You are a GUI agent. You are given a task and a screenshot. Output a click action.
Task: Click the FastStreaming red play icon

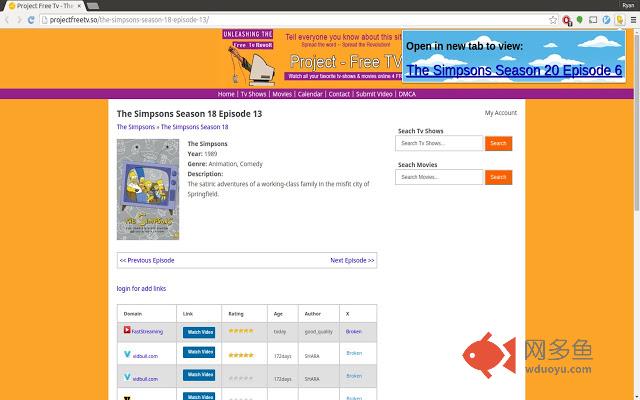127,330
